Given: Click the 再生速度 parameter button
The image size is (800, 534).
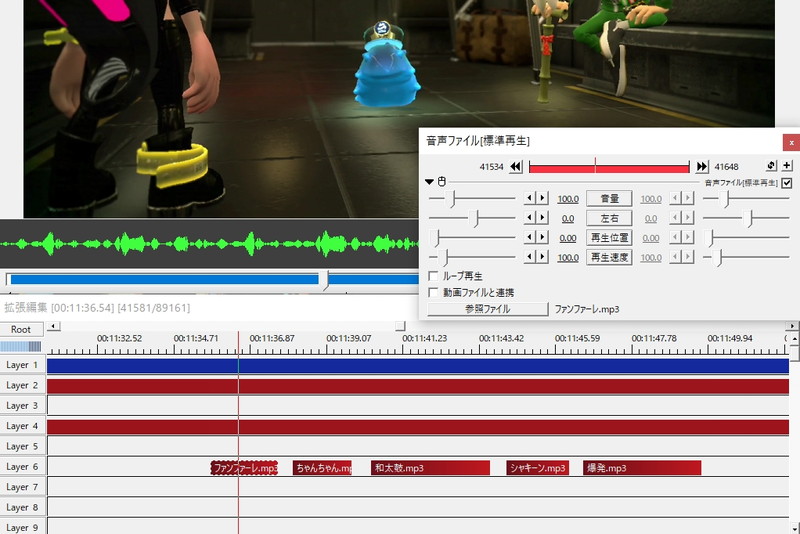Looking at the screenshot, I should point(609,258).
